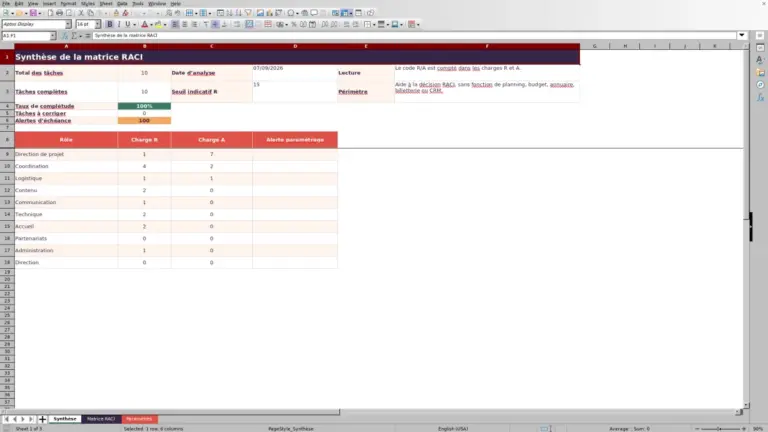Click the Insert image icon
This screenshot has width=768, height=432.
click(x=261, y=13)
